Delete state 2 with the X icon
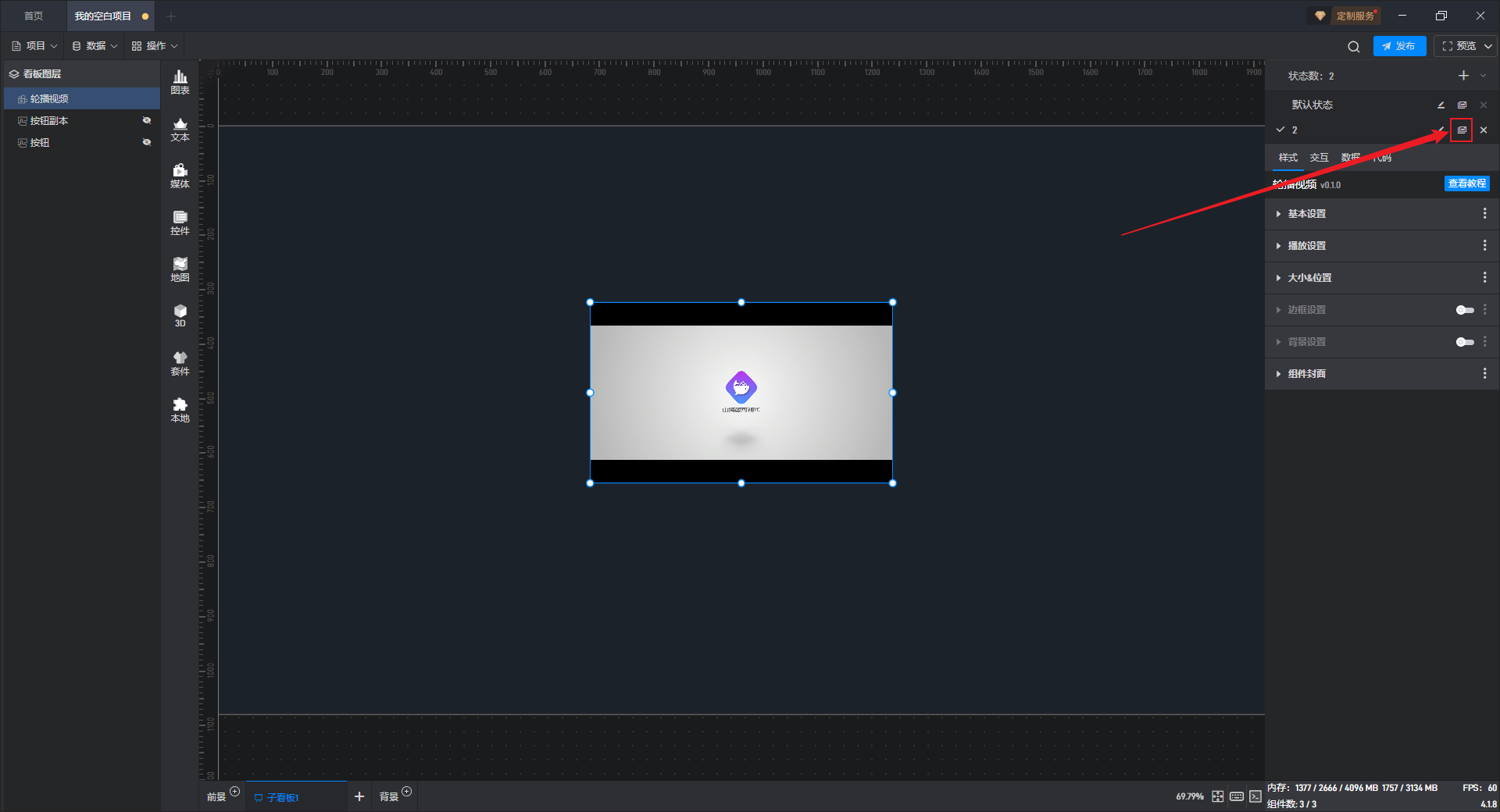This screenshot has width=1500, height=812. tap(1484, 130)
